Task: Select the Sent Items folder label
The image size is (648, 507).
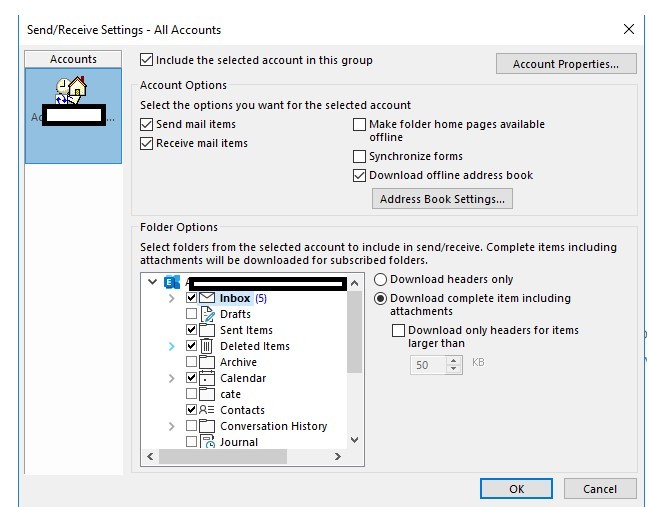Action: point(246,330)
